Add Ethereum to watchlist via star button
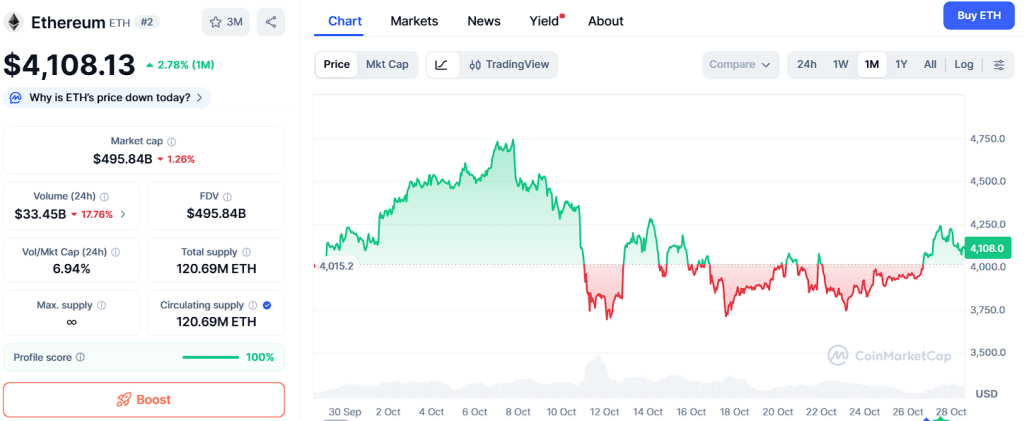This screenshot has width=1024, height=421. coord(226,22)
